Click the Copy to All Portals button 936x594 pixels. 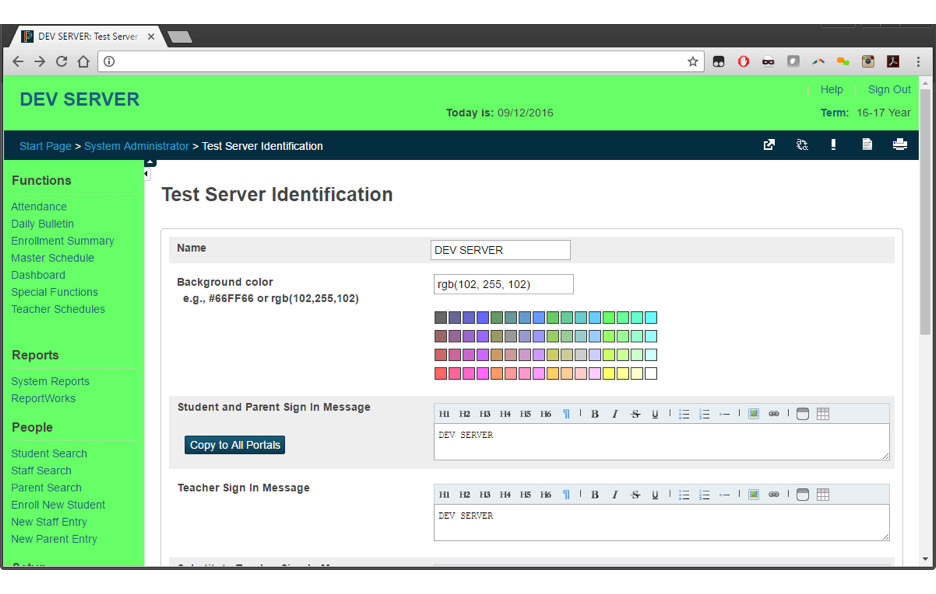point(235,445)
